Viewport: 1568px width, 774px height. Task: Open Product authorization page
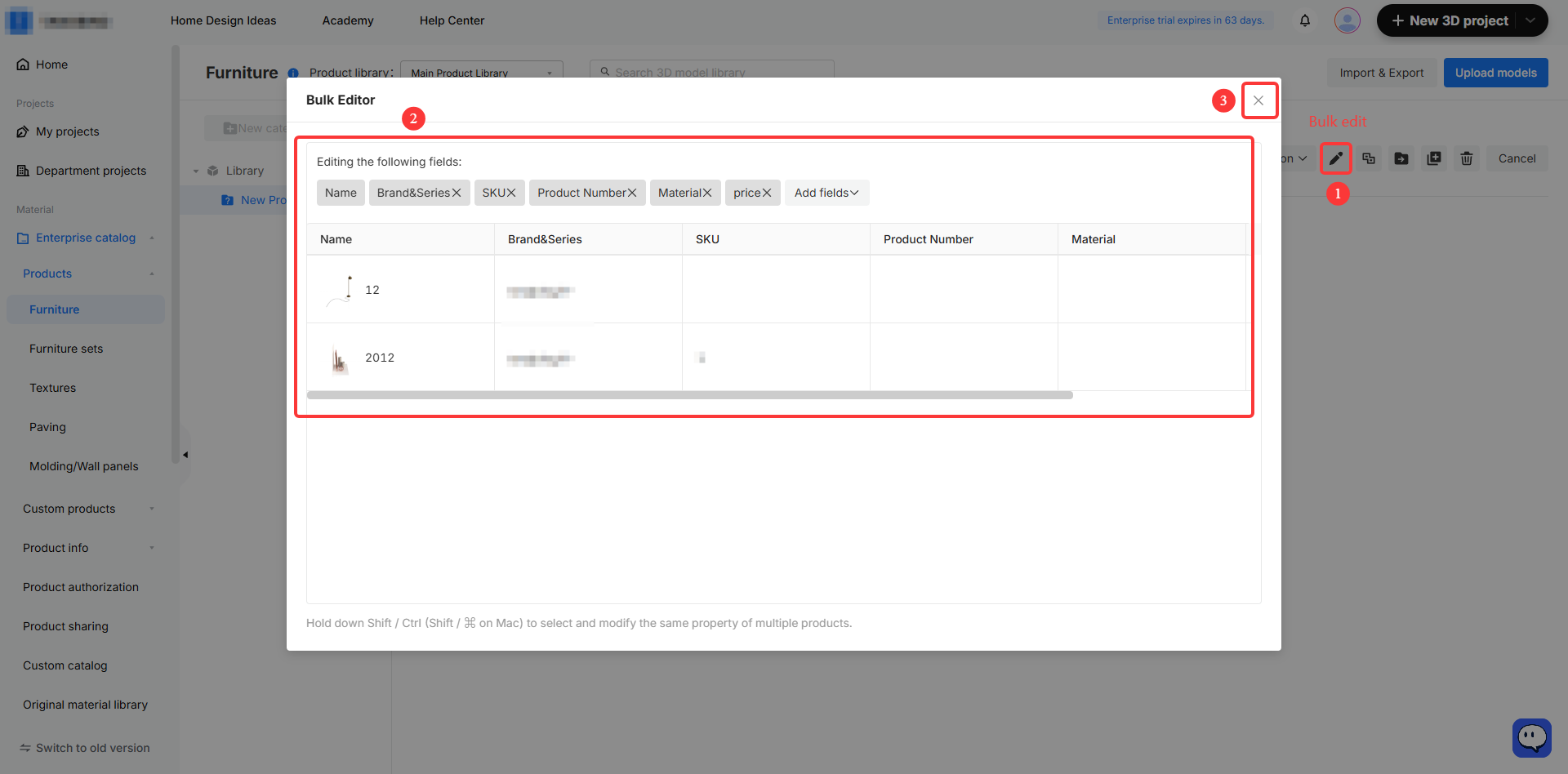coord(81,587)
